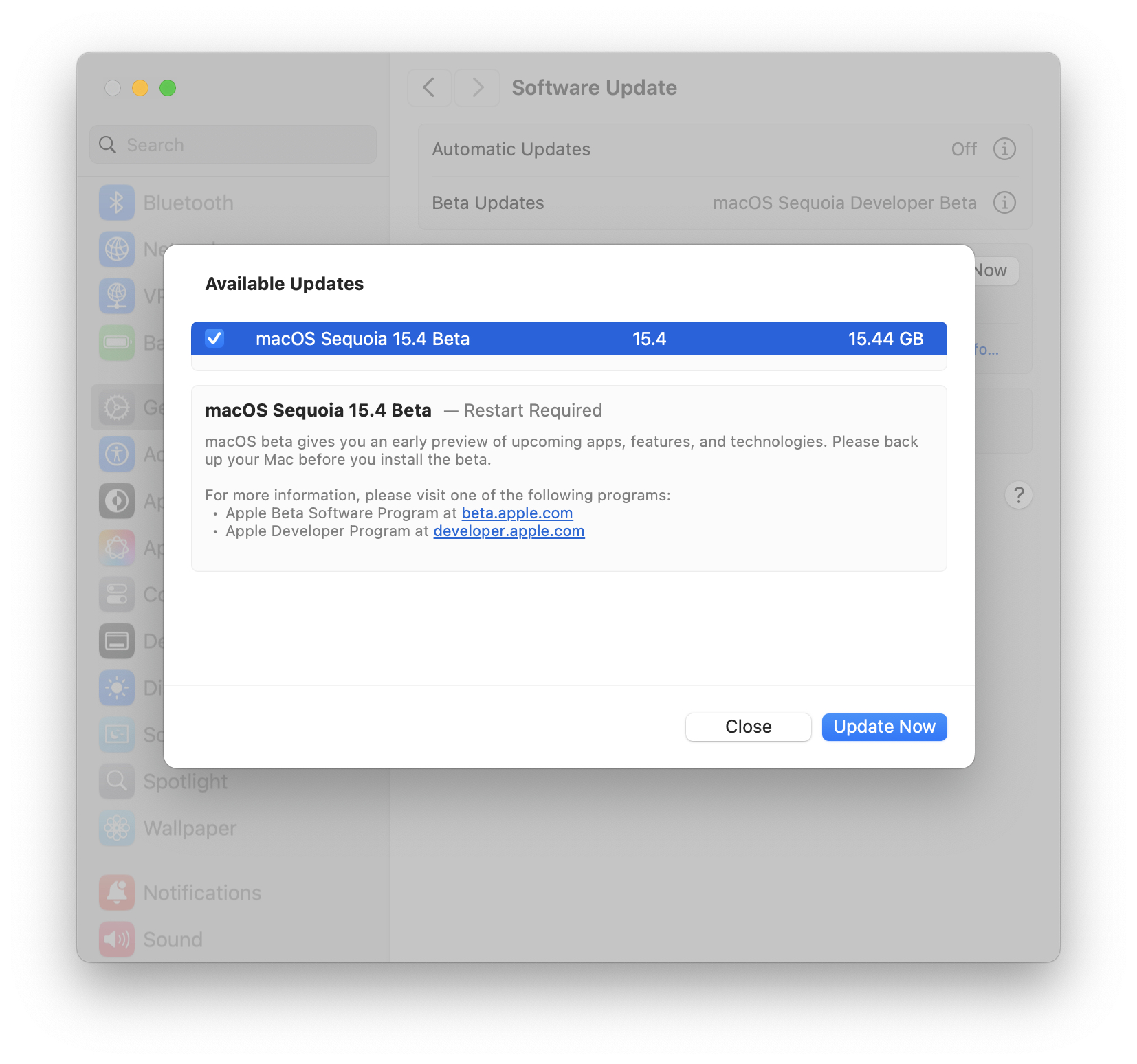Open Sound settings
Image resolution: width=1137 pixels, height=1064 pixels.
(172, 939)
